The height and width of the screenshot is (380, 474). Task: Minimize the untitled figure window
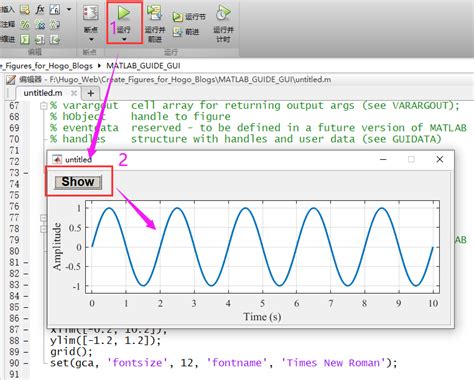point(383,159)
